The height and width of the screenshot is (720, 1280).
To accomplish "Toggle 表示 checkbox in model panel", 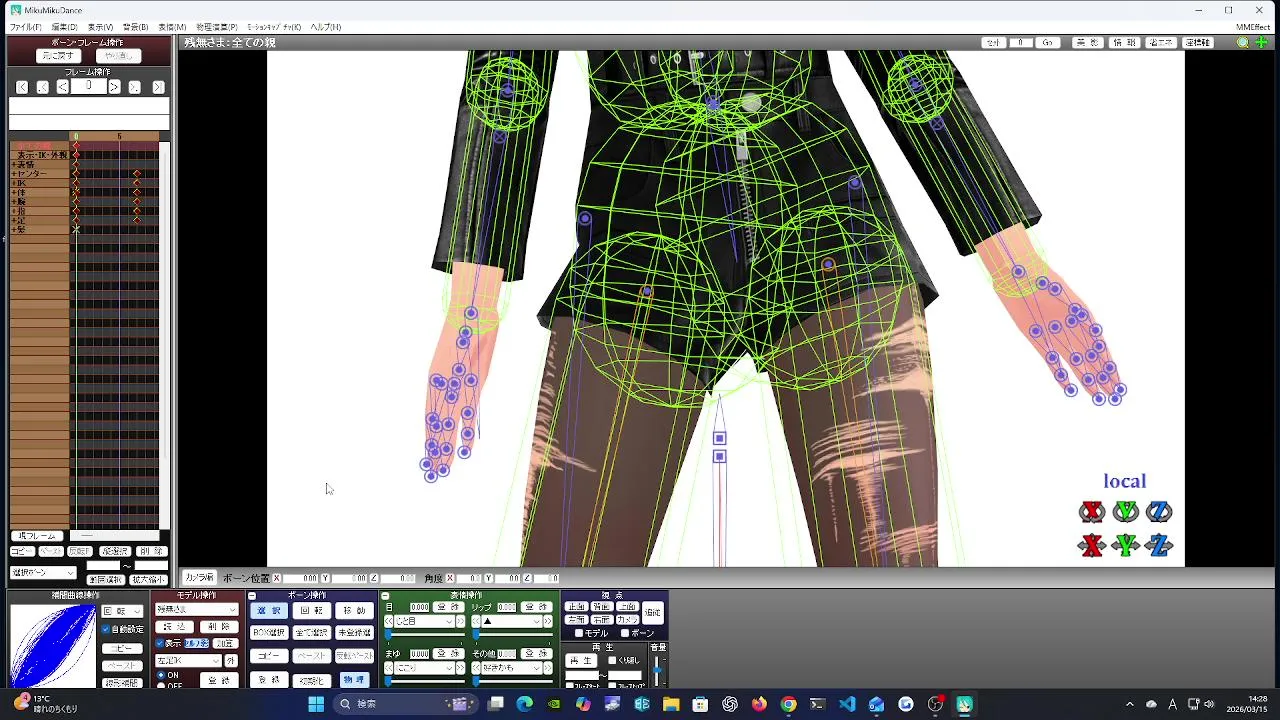I will coord(160,643).
